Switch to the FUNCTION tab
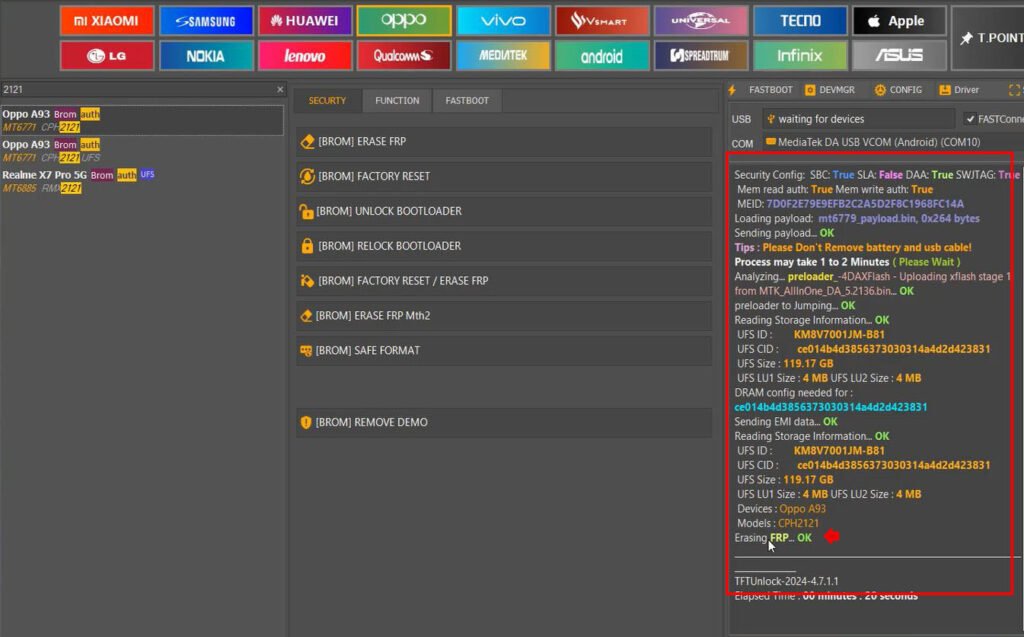Viewport: 1024px width, 637px height. [397, 101]
